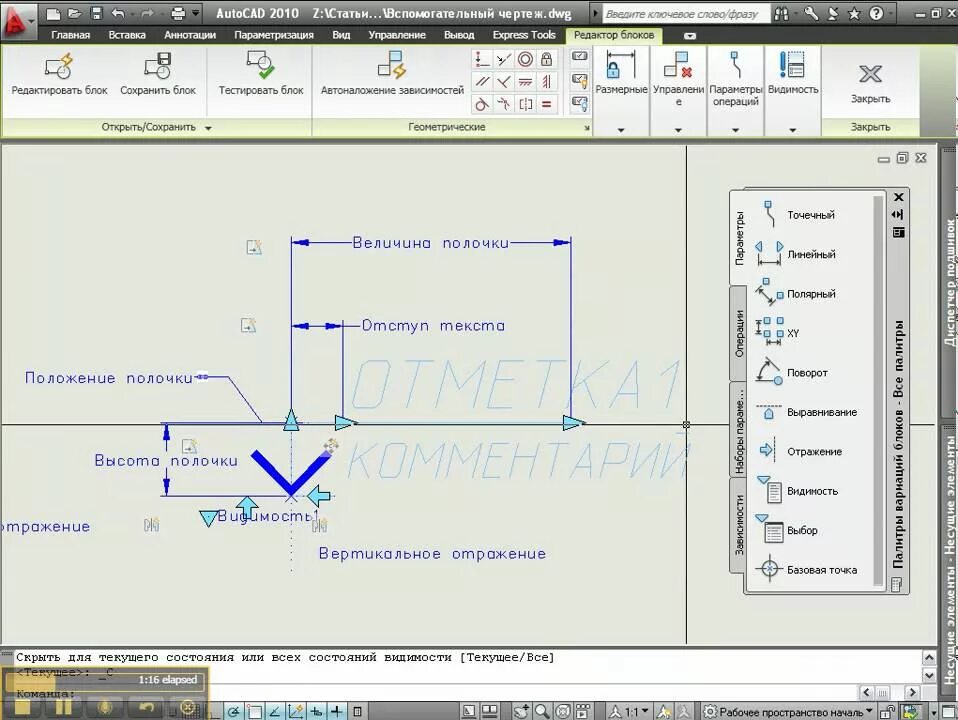Toggle ribbon minimize button beside tabs
The width and height of the screenshot is (958, 720).
pyautogui.click(x=690, y=36)
